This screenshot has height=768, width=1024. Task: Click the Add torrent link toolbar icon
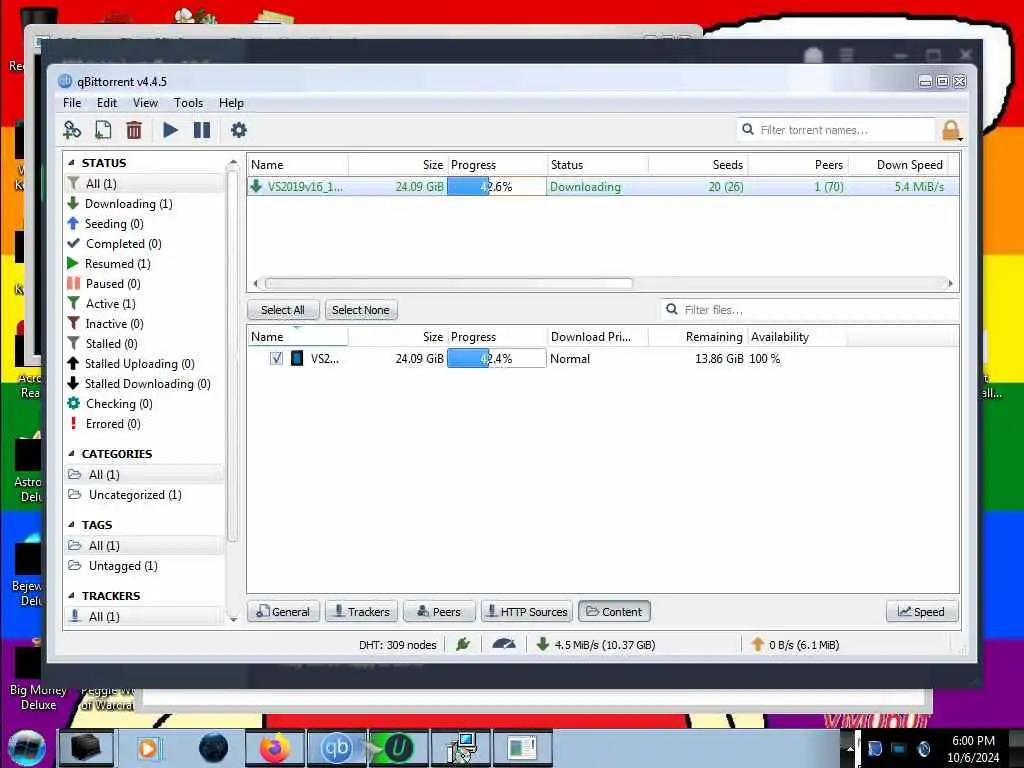click(72, 130)
